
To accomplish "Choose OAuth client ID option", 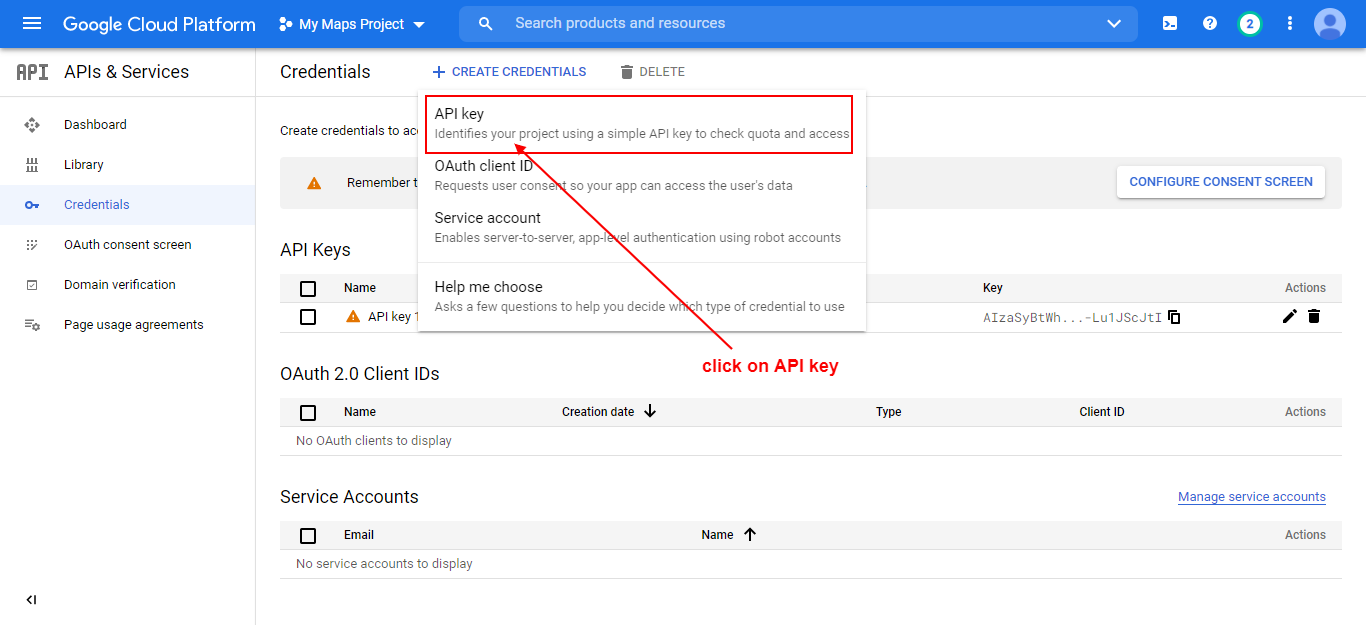I will [x=641, y=175].
